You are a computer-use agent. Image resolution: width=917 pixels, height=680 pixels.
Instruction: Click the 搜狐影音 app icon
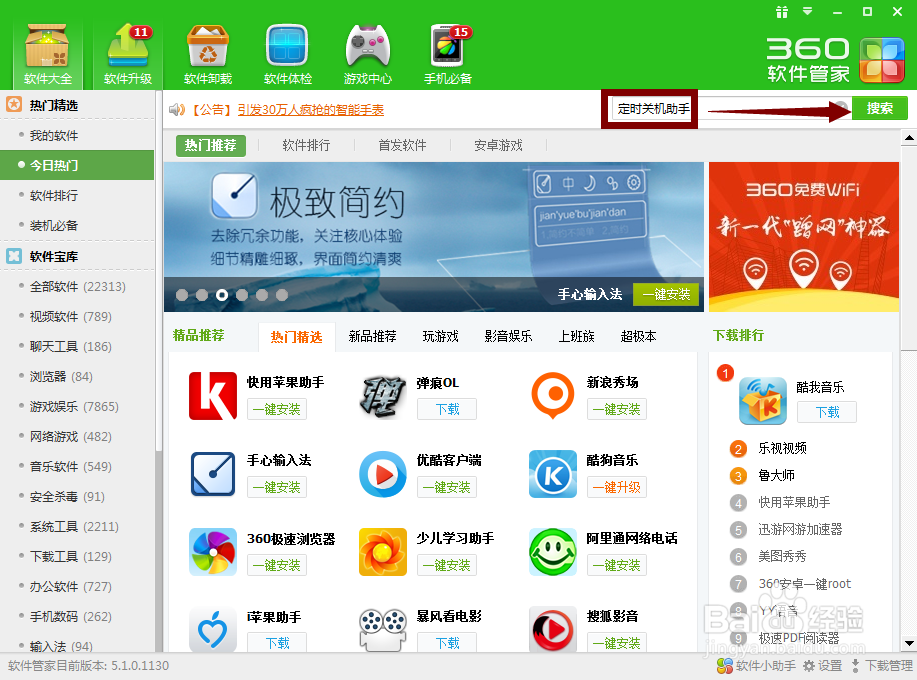coord(553,630)
